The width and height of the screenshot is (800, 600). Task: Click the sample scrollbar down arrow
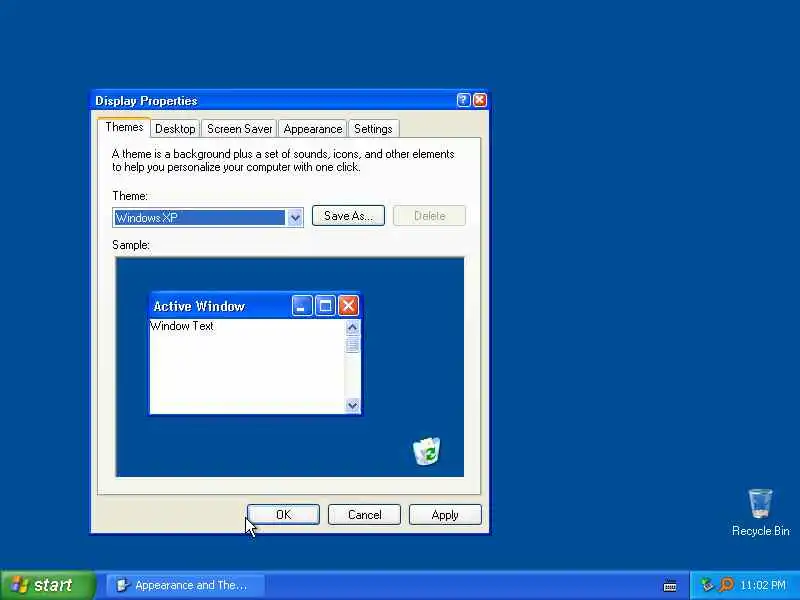coord(352,406)
